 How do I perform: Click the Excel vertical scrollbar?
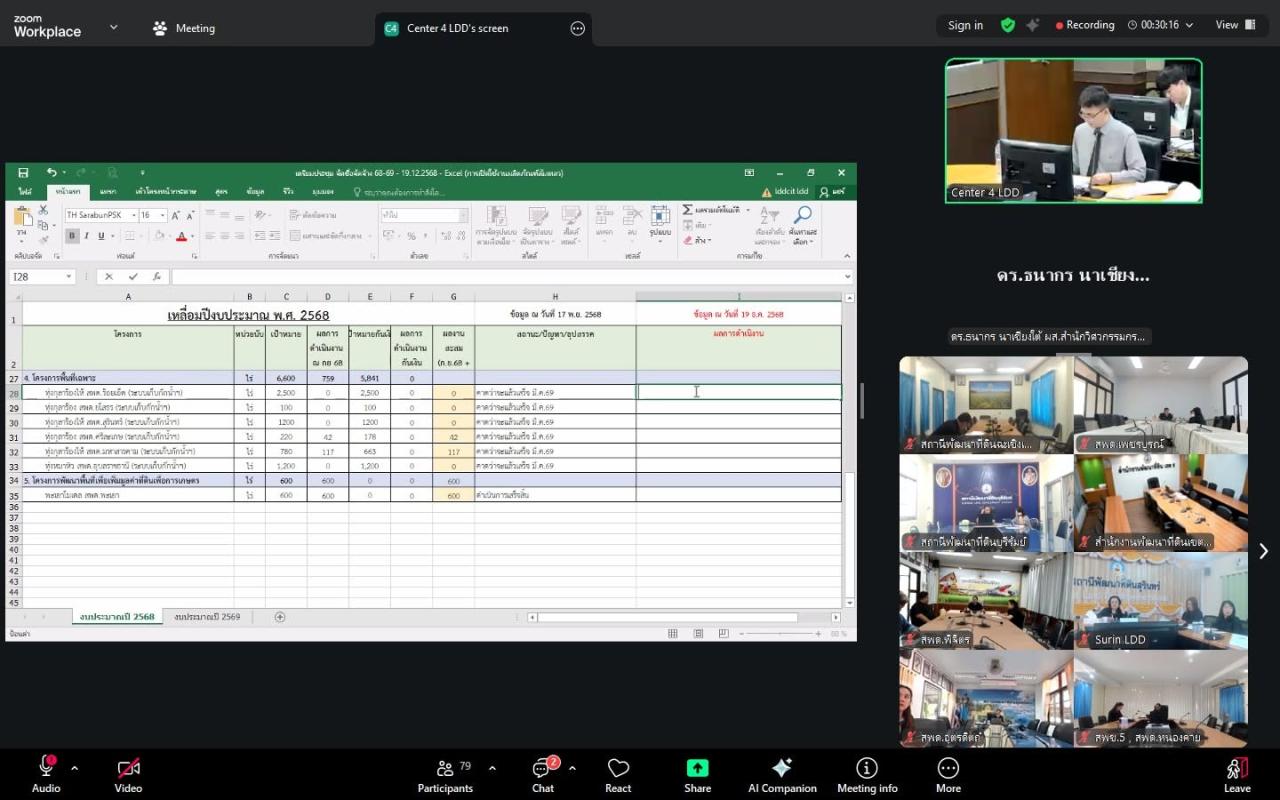[x=850, y=451]
